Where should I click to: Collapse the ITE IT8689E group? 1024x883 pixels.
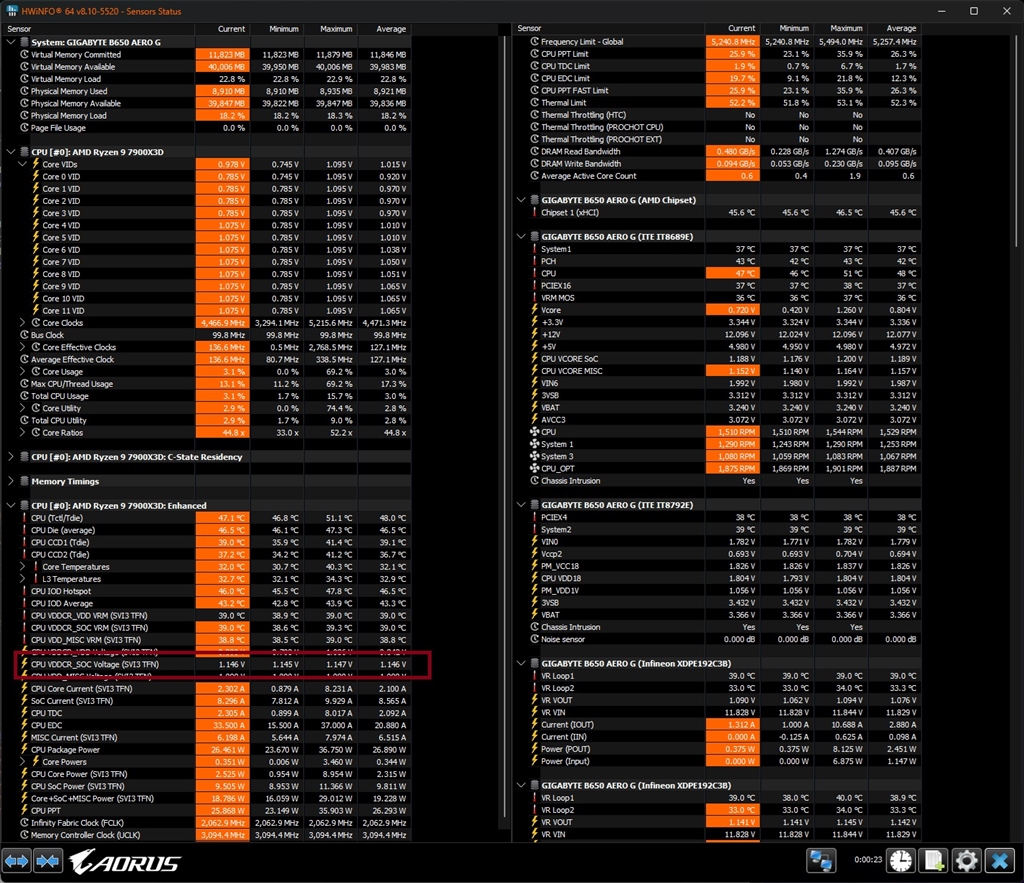521,236
